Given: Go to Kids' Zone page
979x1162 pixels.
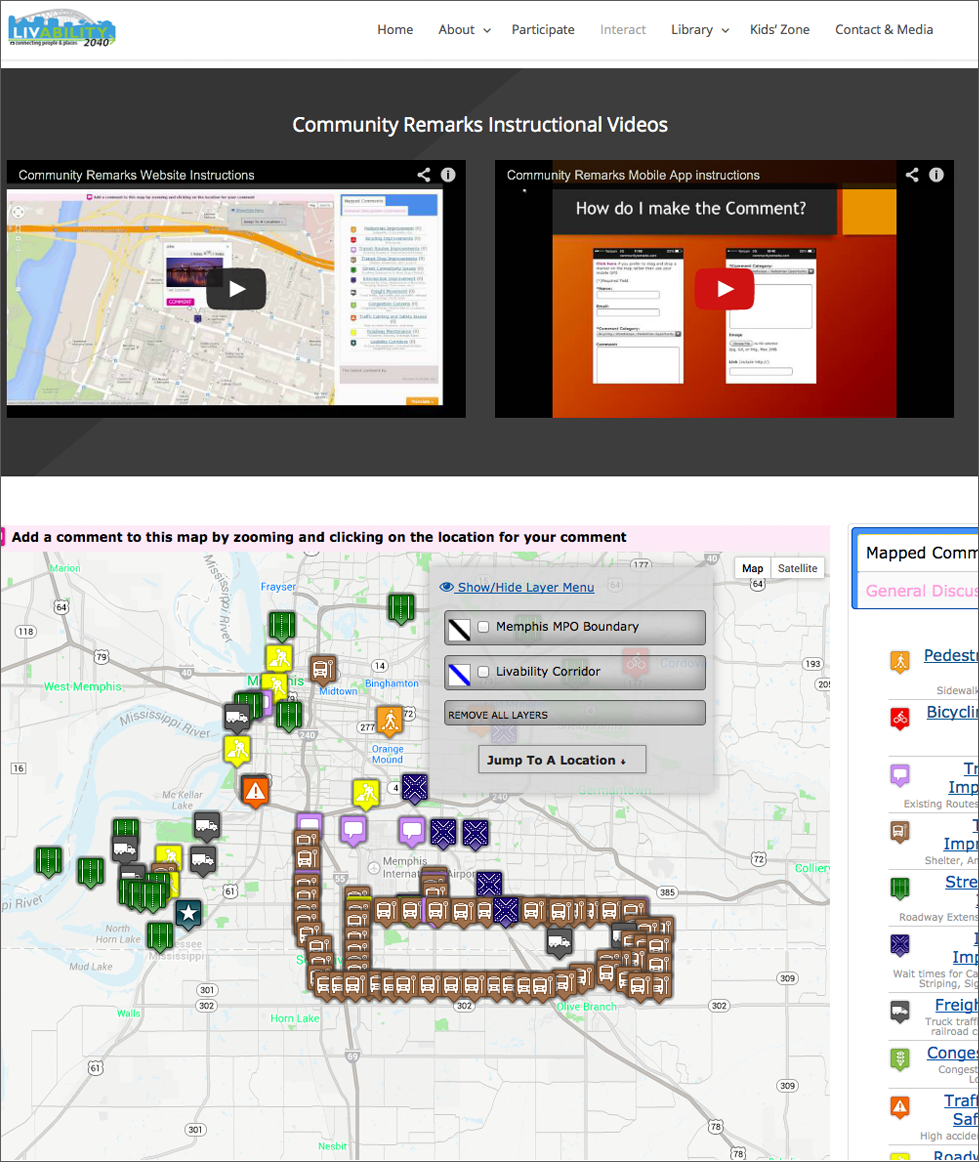Looking at the screenshot, I should click(x=780, y=30).
